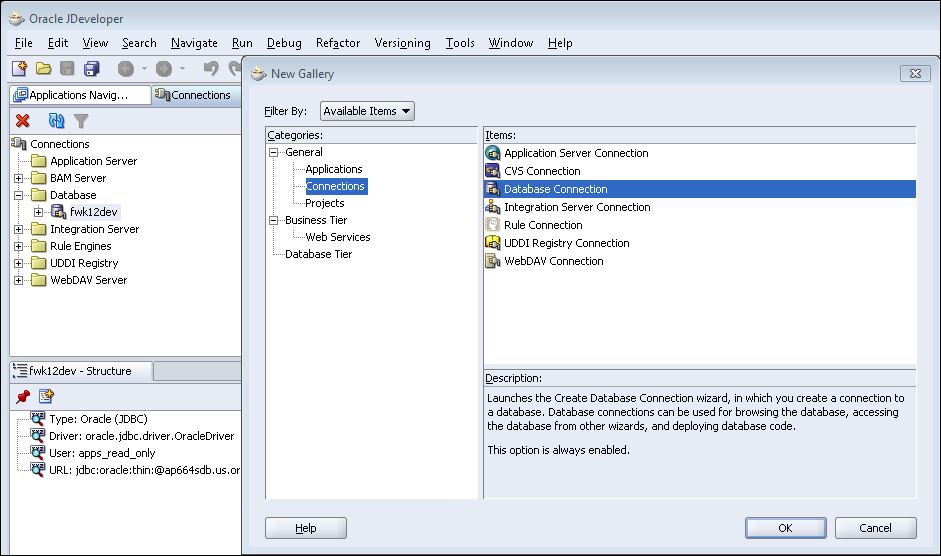The height and width of the screenshot is (556, 941).
Task: Click the Rule Connection item icon
Action: (x=493, y=225)
